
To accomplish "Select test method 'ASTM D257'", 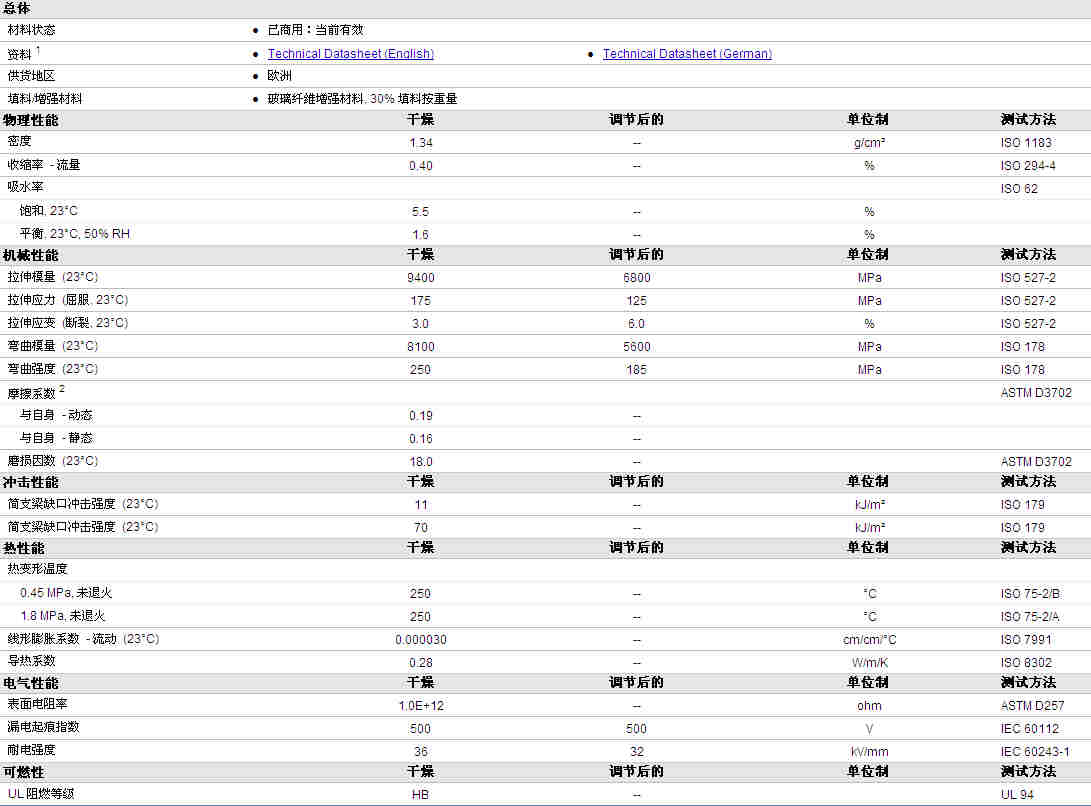I will point(1032,706).
